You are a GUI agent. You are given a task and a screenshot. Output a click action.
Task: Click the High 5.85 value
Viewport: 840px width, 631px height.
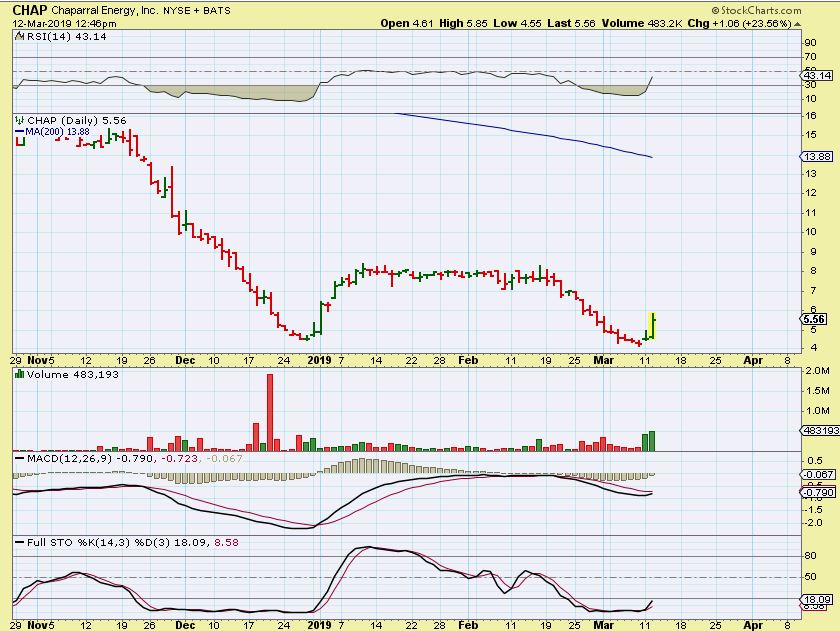coord(463,24)
